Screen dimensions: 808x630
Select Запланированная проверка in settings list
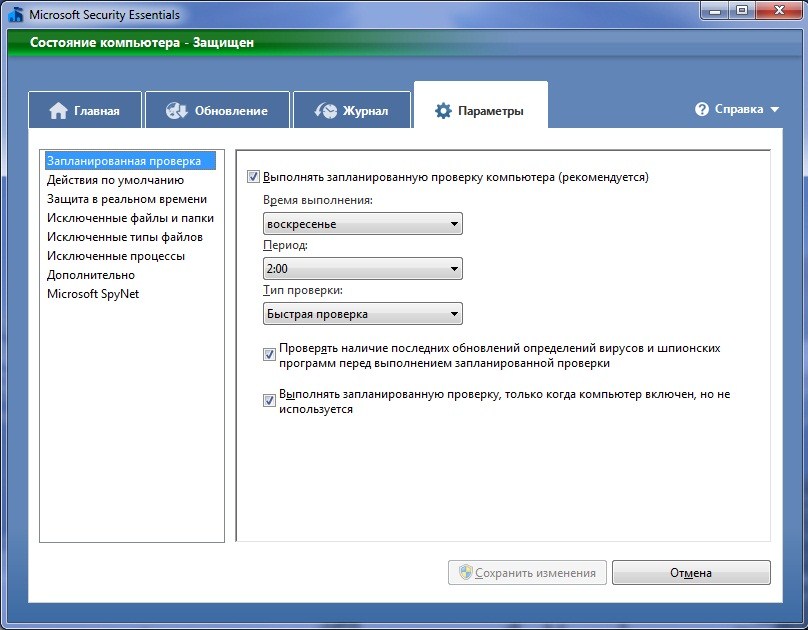tap(130, 161)
